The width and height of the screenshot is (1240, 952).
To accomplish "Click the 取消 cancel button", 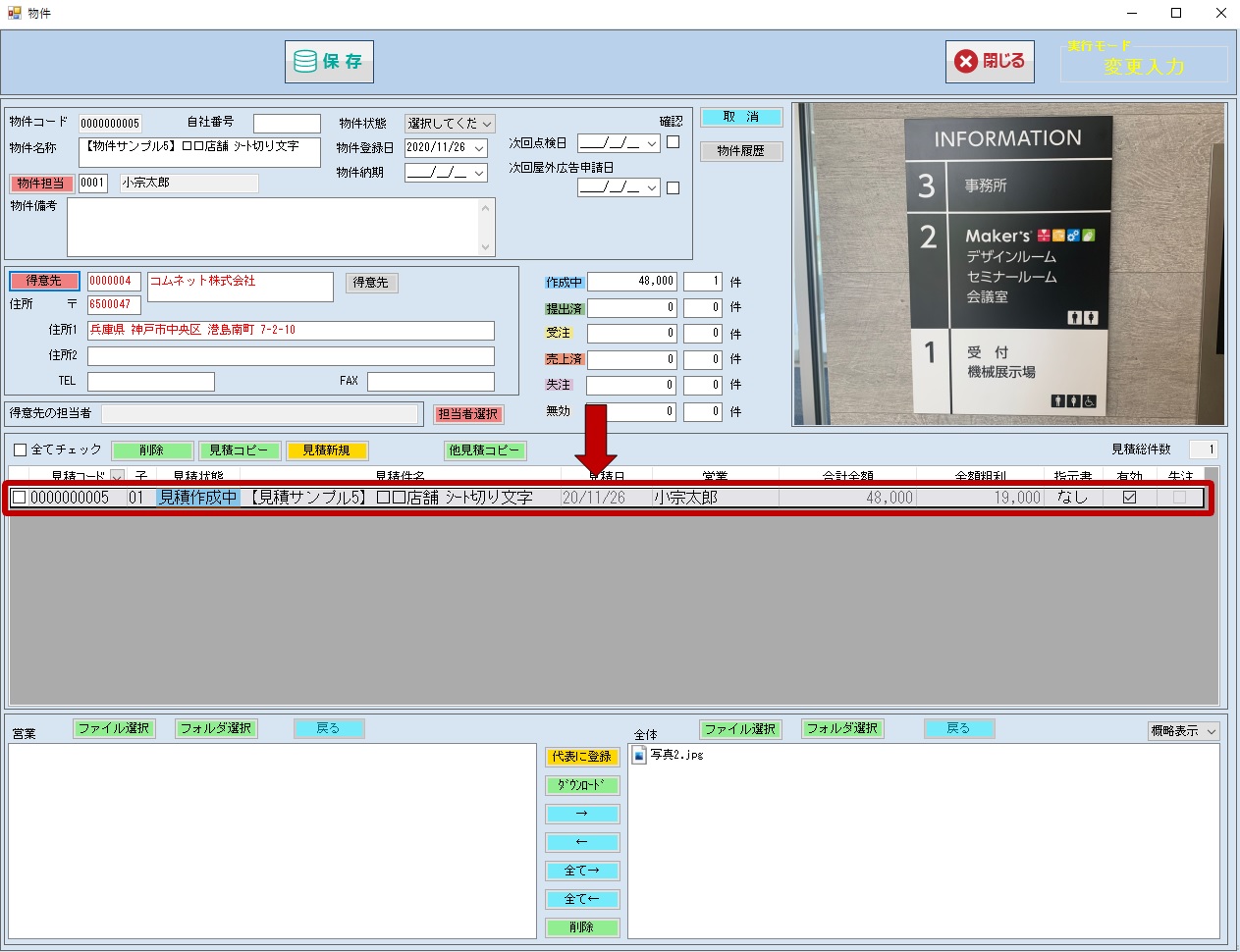I will [x=741, y=118].
